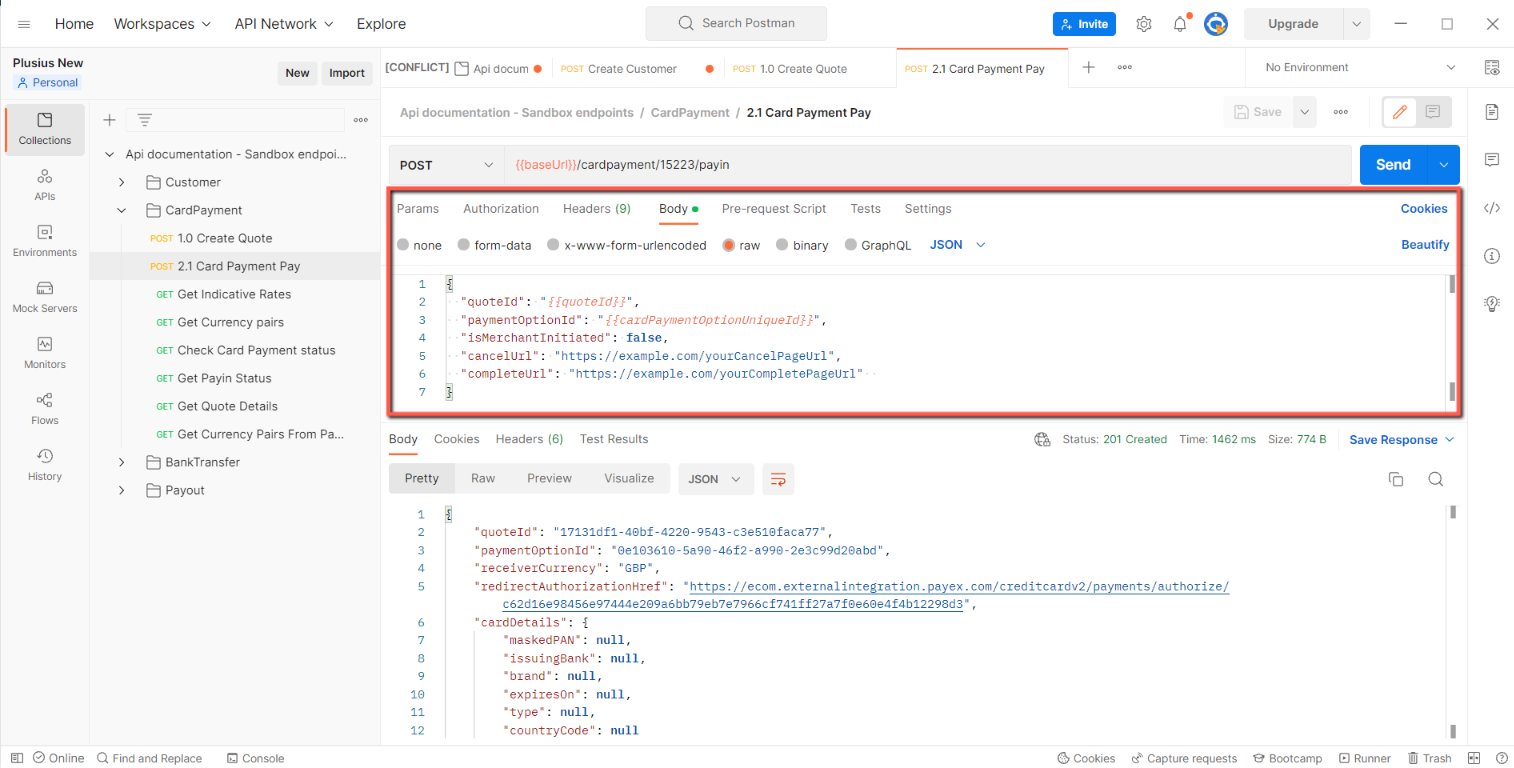Screen dimensions: 1514x768
Task: Select the GraphQL body radio button
Action: 851,245
